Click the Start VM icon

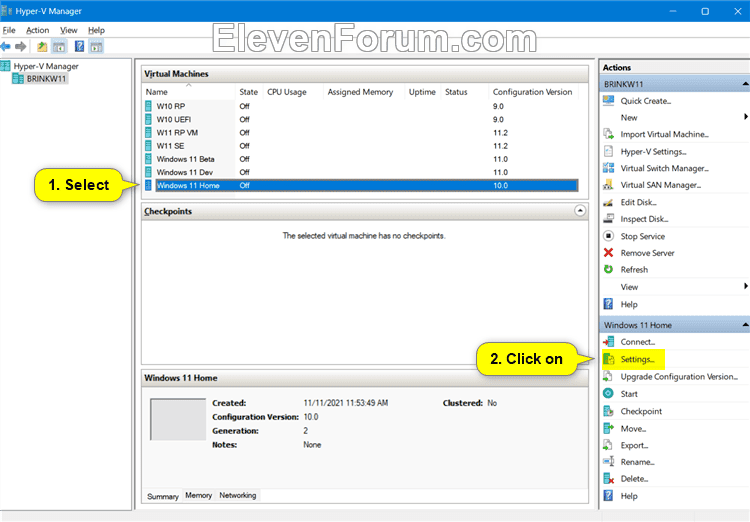point(608,393)
